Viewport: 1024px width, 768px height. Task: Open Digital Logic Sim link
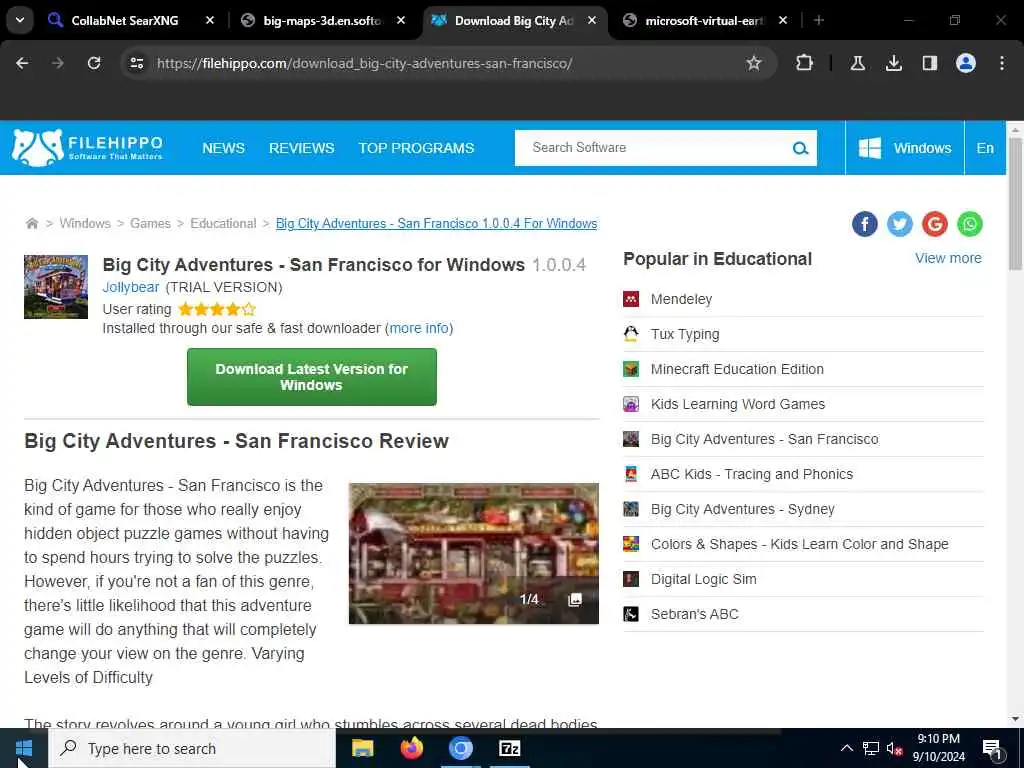pyautogui.click(x=703, y=579)
